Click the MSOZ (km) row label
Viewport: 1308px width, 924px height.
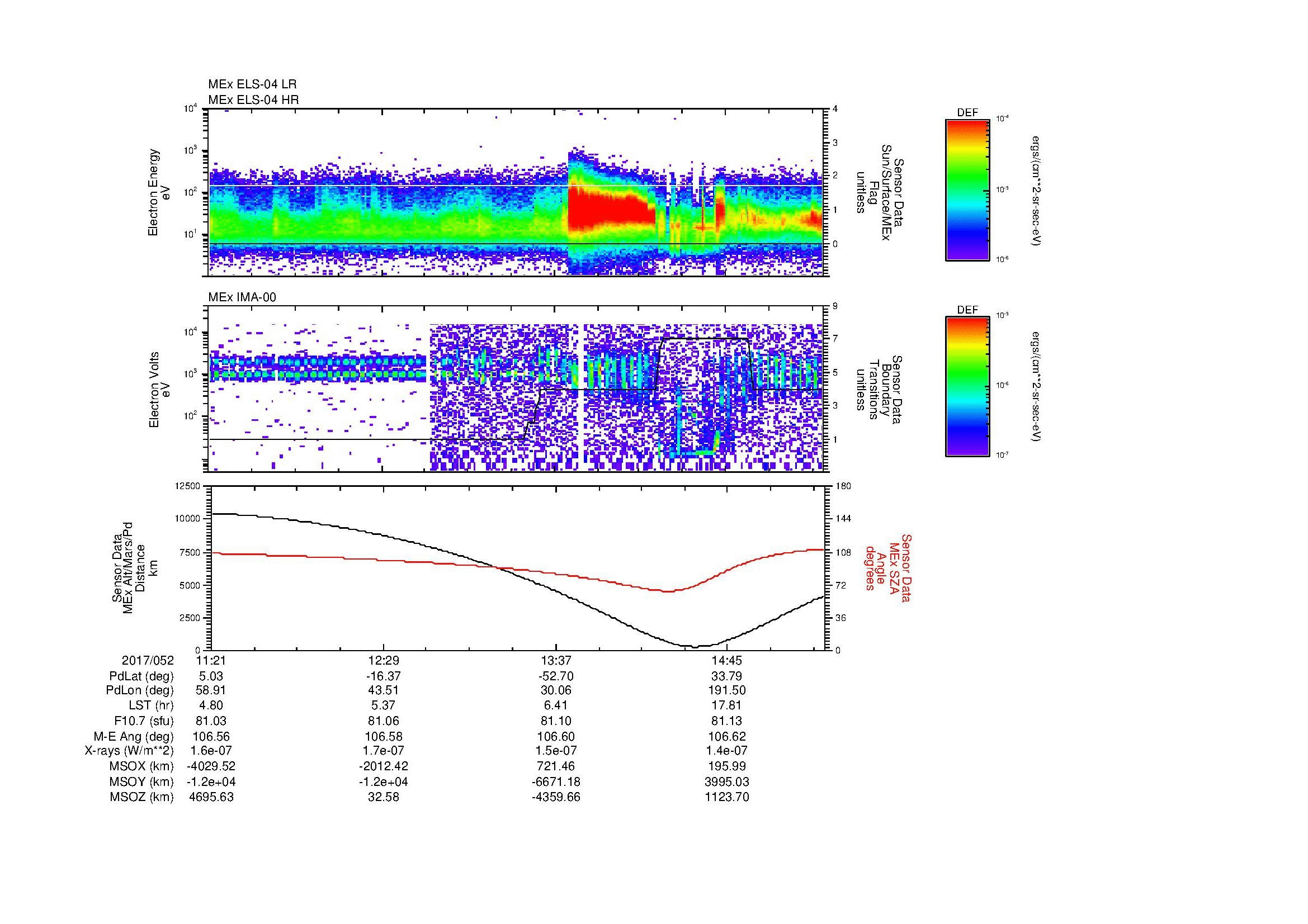coord(141,797)
